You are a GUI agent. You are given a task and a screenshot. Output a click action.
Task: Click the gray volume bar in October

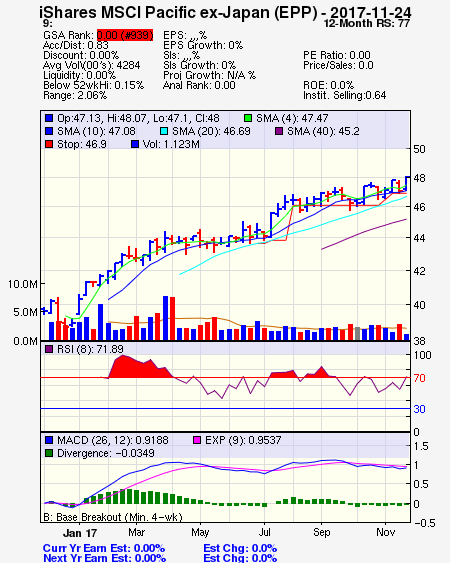357,334
